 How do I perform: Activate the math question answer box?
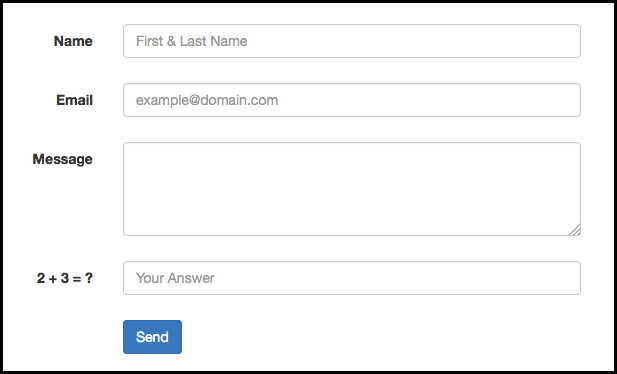pos(352,278)
